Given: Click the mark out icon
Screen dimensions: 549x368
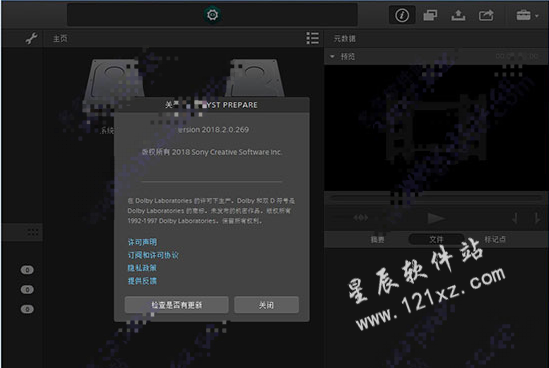Looking at the screenshot, I should click(537, 218).
